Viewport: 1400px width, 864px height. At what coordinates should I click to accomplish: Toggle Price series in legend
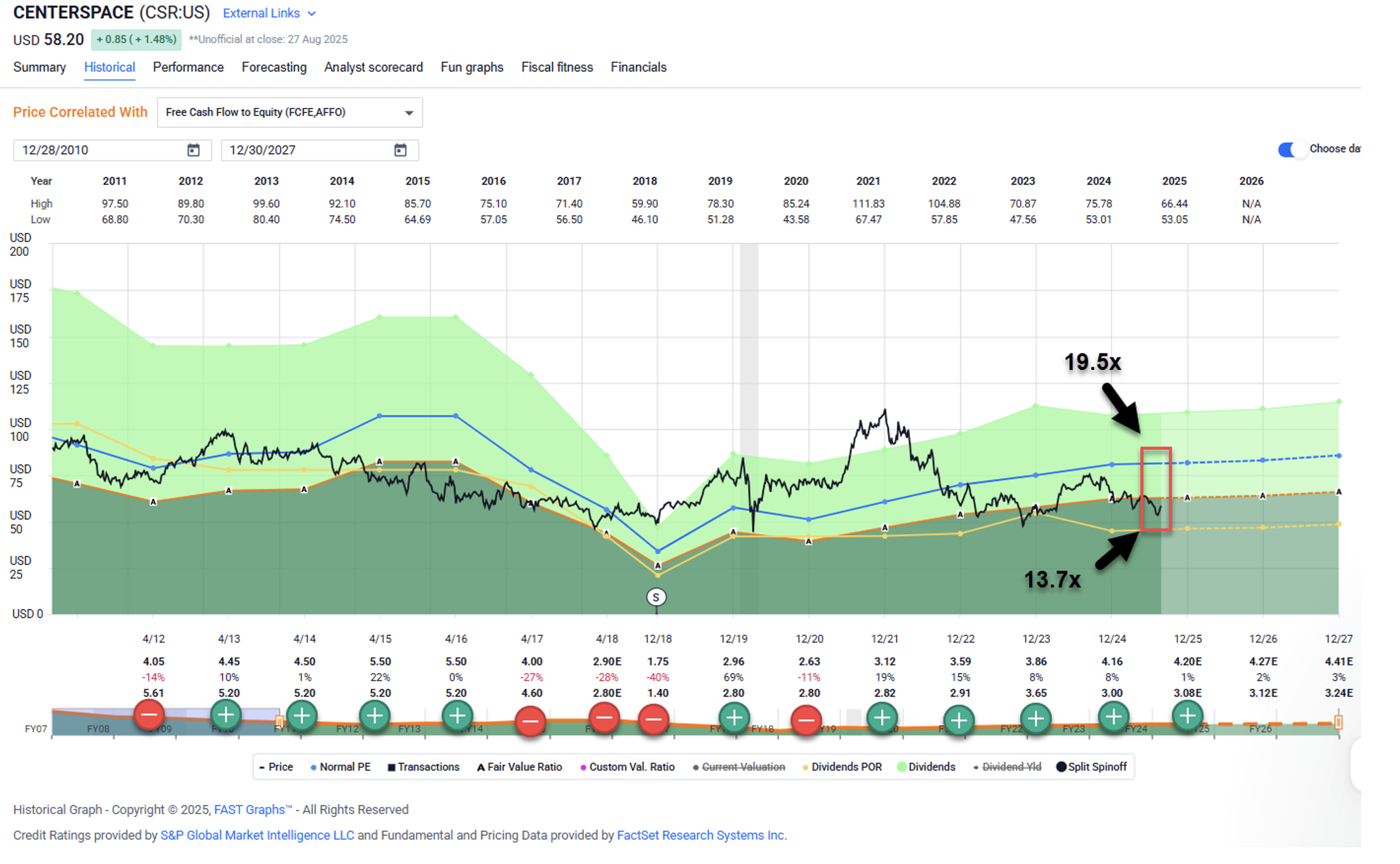click(x=276, y=768)
